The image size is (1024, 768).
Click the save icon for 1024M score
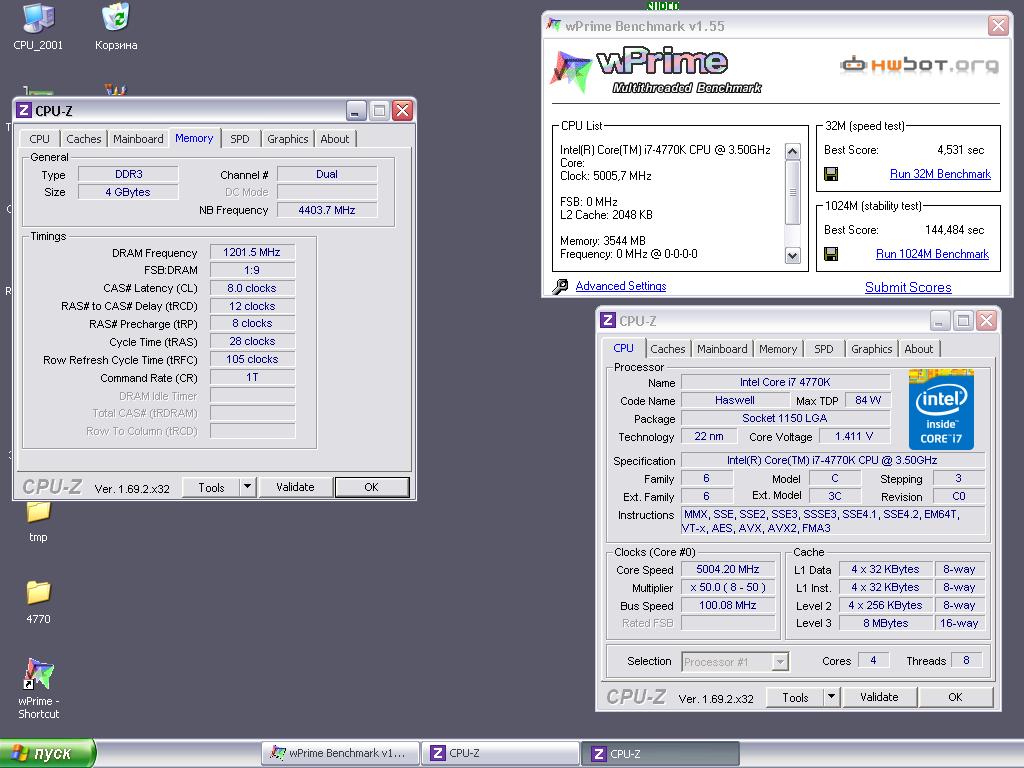pos(831,253)
